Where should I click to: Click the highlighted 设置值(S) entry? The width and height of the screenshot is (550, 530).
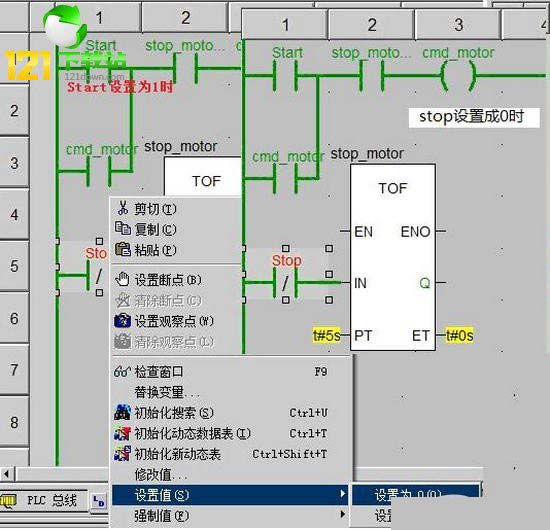(x=230, y=495)
